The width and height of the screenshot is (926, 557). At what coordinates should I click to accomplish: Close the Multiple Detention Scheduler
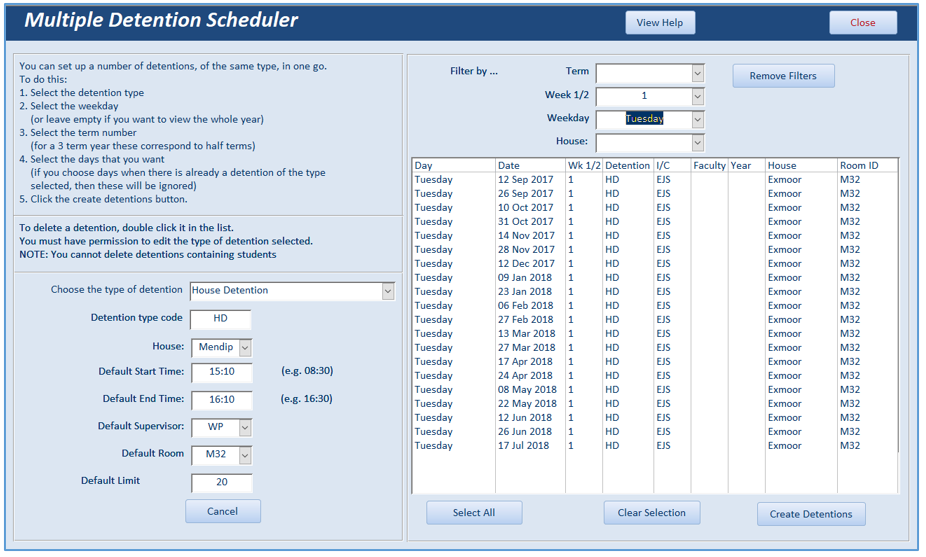coord(863,23)
